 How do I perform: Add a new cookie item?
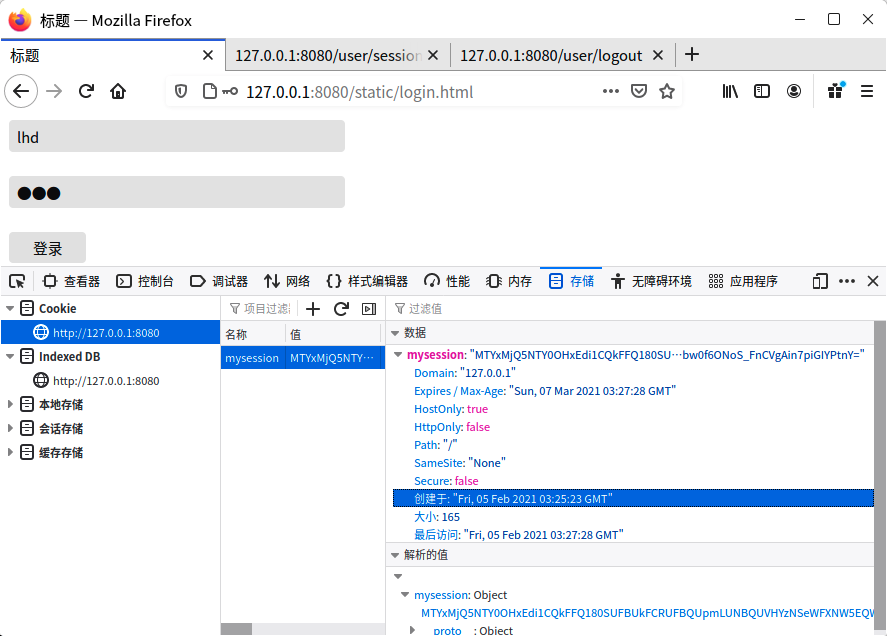(313, 308)
